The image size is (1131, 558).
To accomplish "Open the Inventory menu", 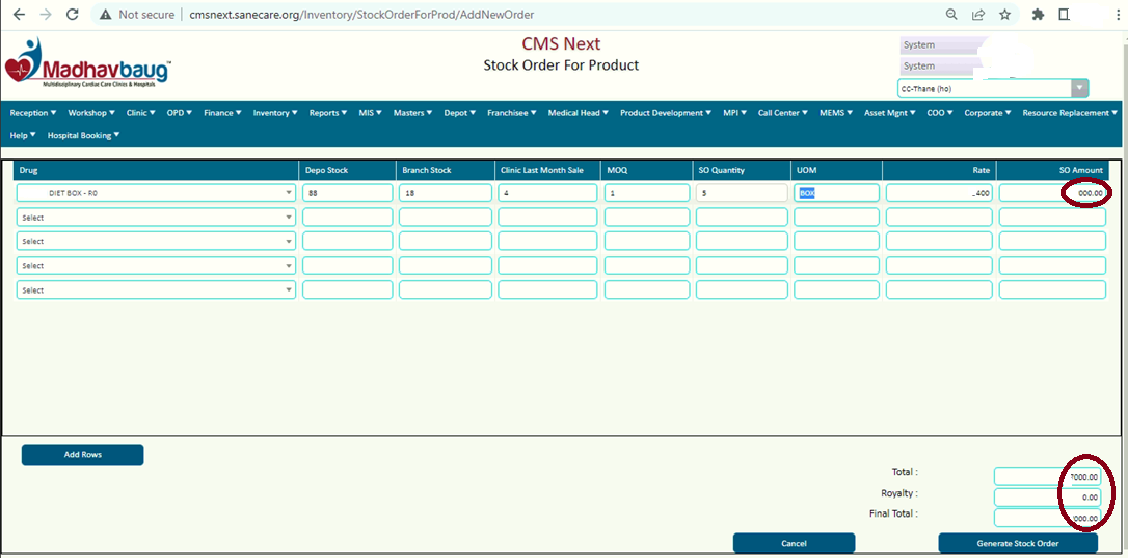I will [275, 113].
